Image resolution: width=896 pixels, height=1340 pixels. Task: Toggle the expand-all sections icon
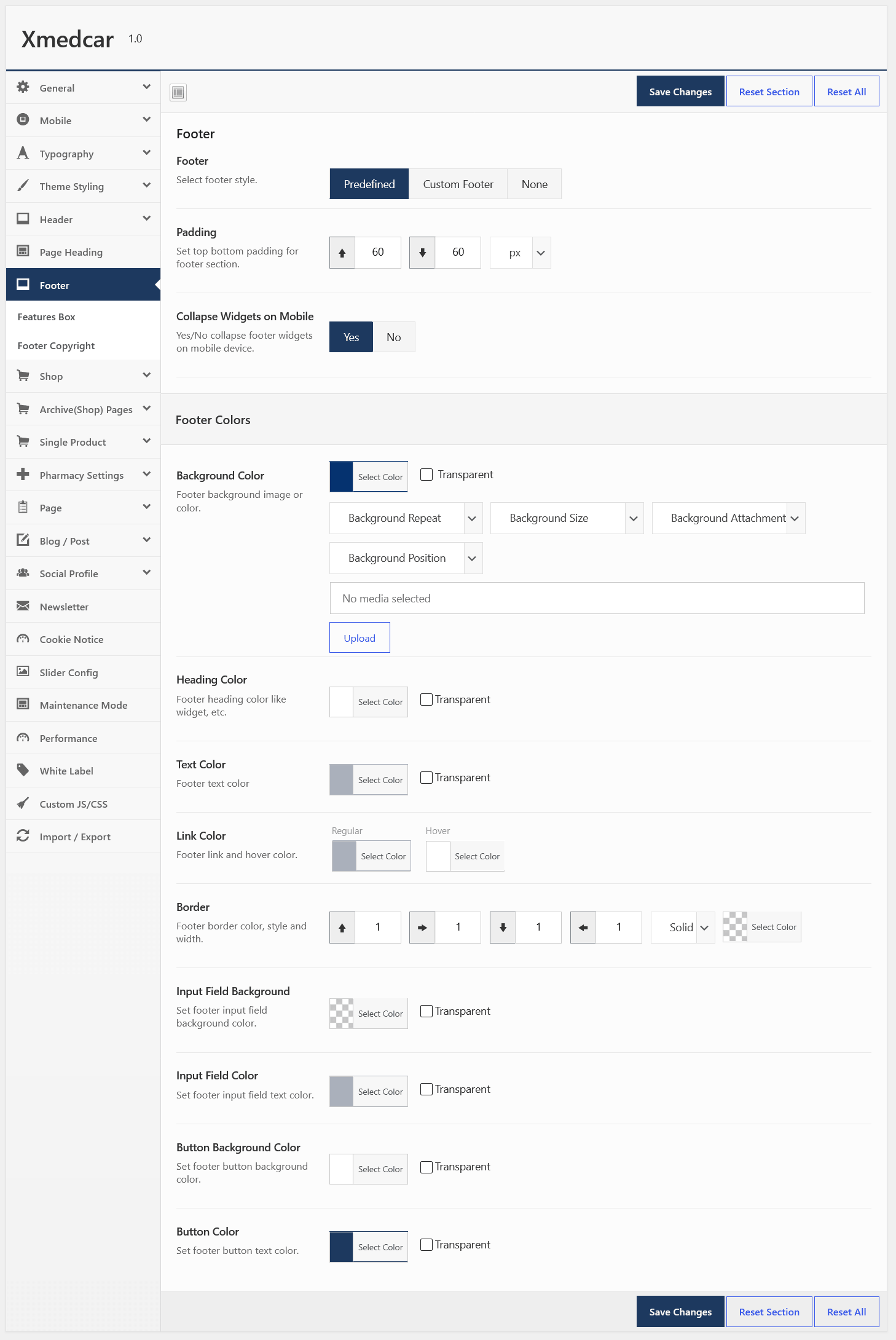pyautogui.click(x=178, y=92)
